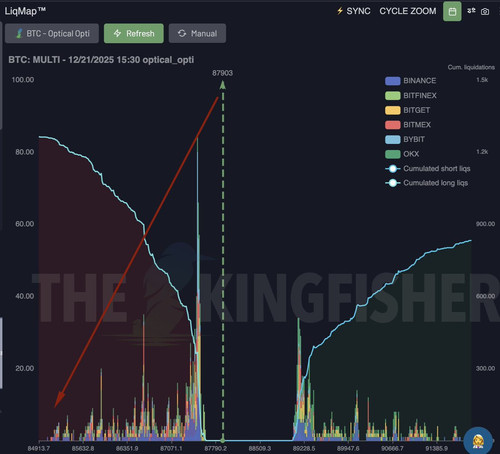
Task: Click the circular arrows icon in Manual
Action: click(182, 33)
